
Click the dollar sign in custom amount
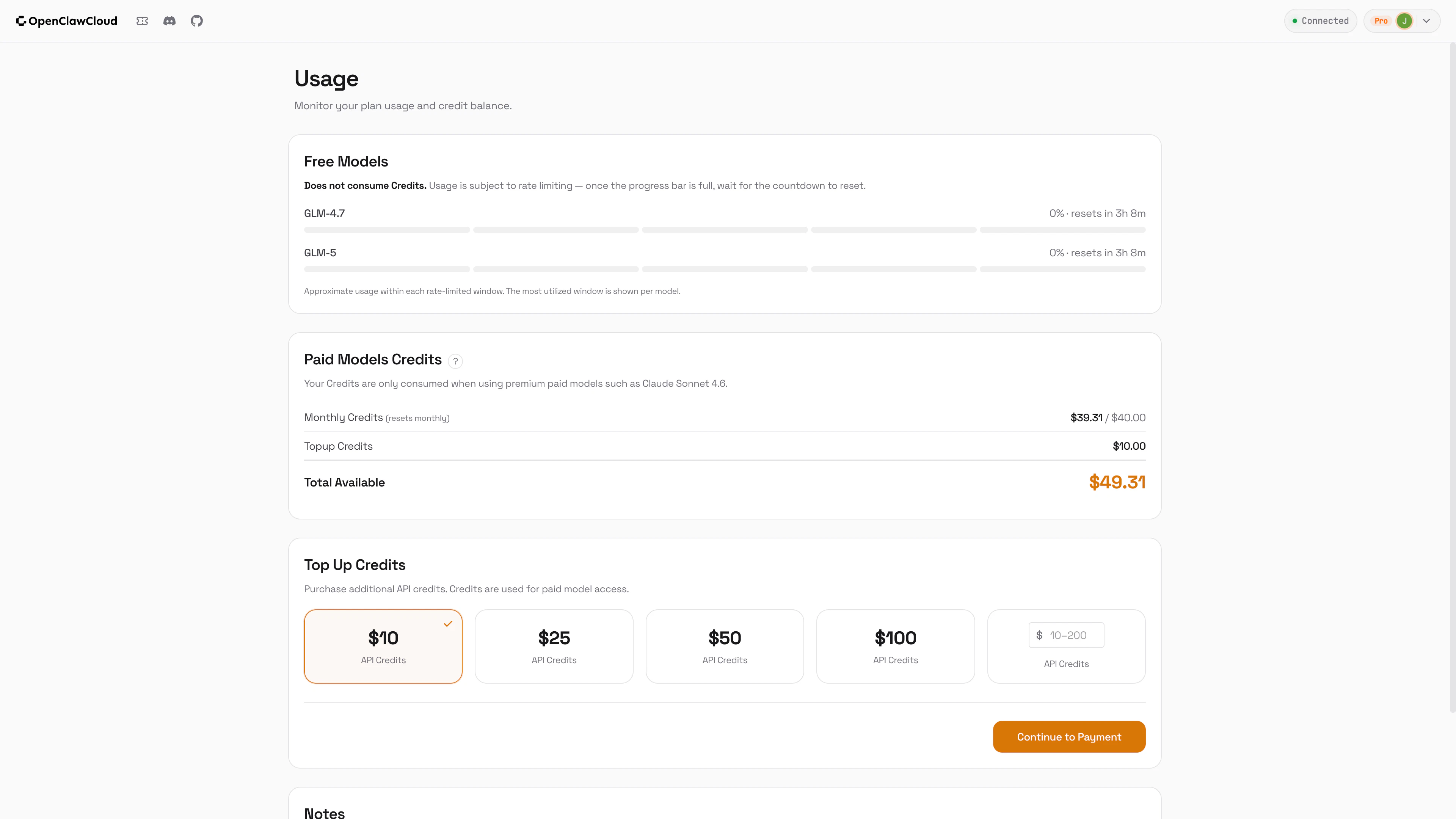click(x=1039, y=635)
